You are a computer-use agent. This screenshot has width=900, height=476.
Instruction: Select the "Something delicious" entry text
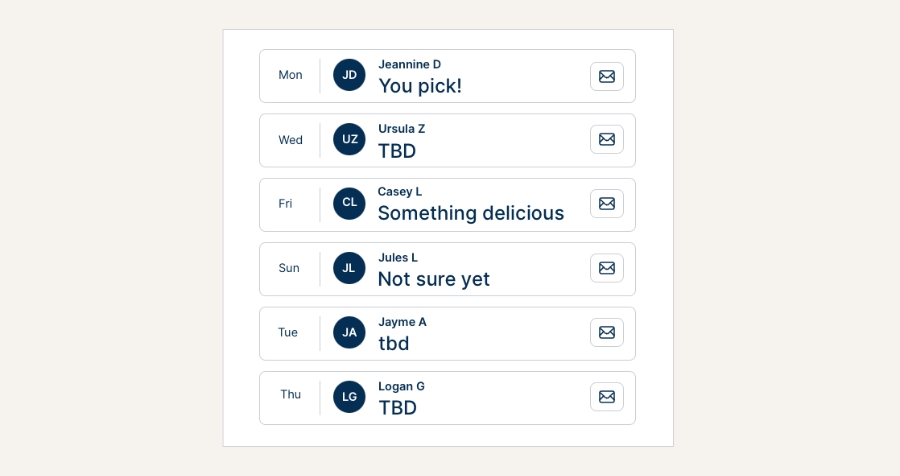[x=470, y=213]
